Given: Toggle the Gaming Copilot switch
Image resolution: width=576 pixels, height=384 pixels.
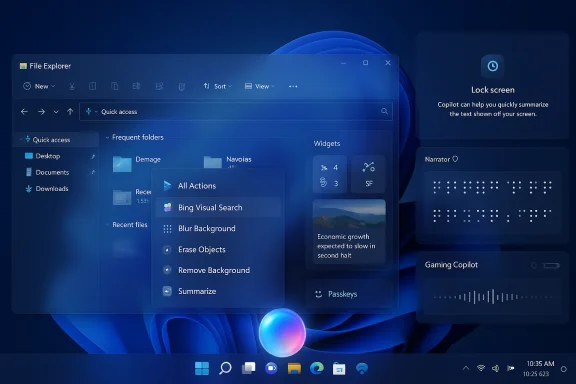Looking at the screenshot, I should coord(551,265).
